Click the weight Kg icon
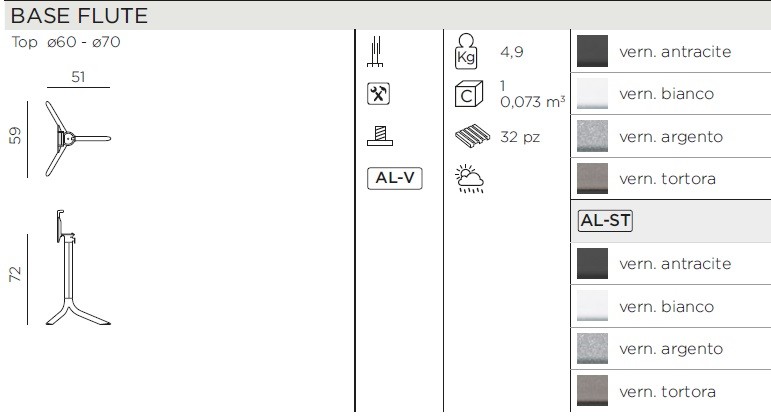Image resolution: width=771 pixels, height=417 pixels. click(x=466, y=51)
